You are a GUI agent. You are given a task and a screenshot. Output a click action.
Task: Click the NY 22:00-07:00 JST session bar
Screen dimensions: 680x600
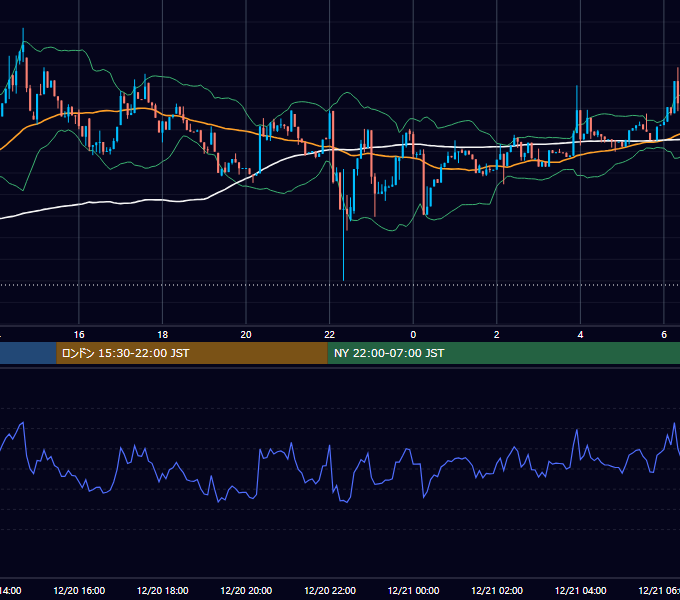[x=503, y=353]
